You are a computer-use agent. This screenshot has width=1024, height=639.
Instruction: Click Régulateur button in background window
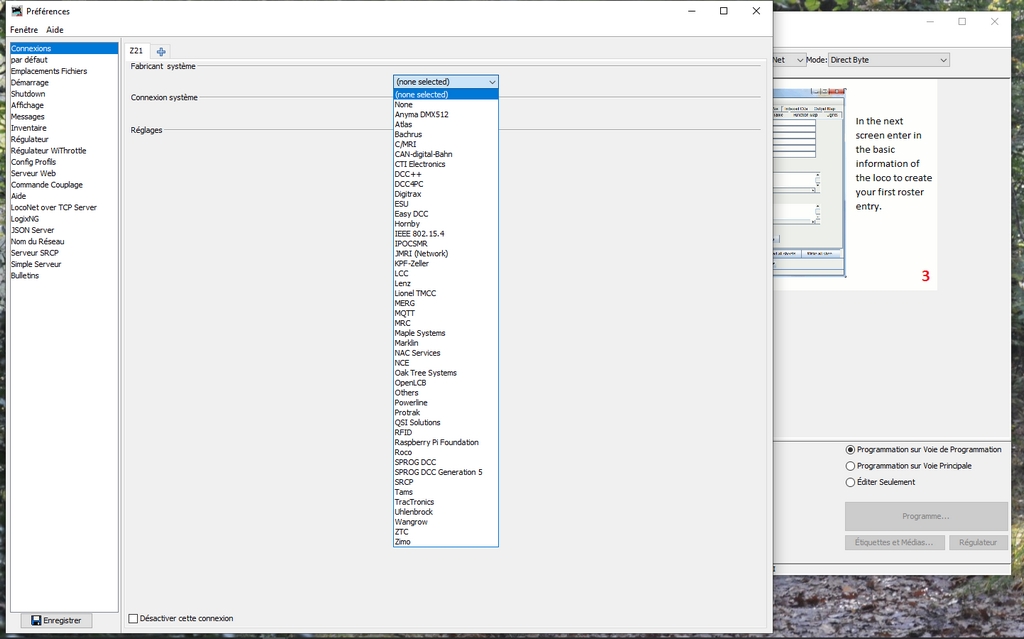[978, 542]
